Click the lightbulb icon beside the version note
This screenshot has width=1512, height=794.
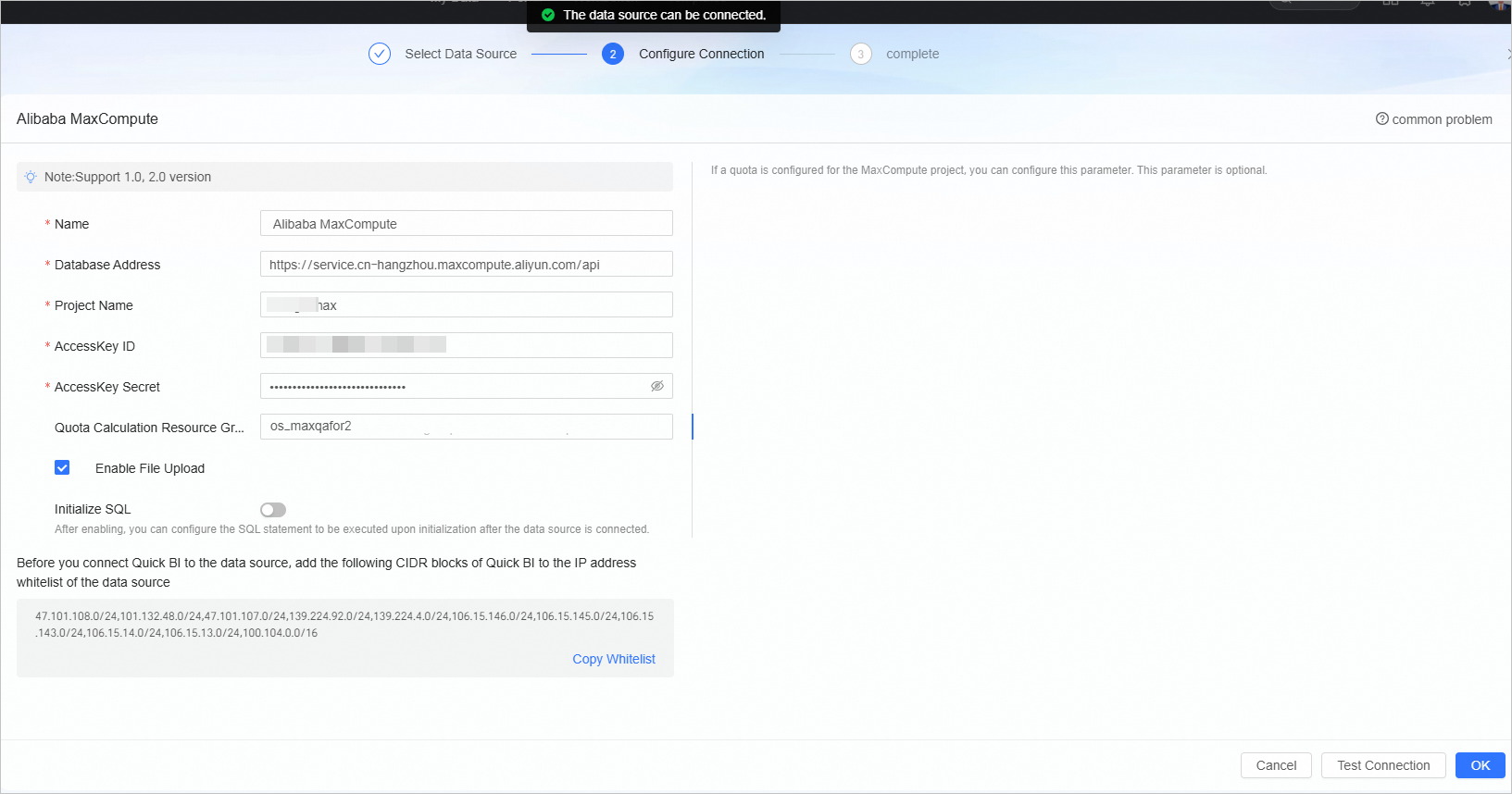31,177
